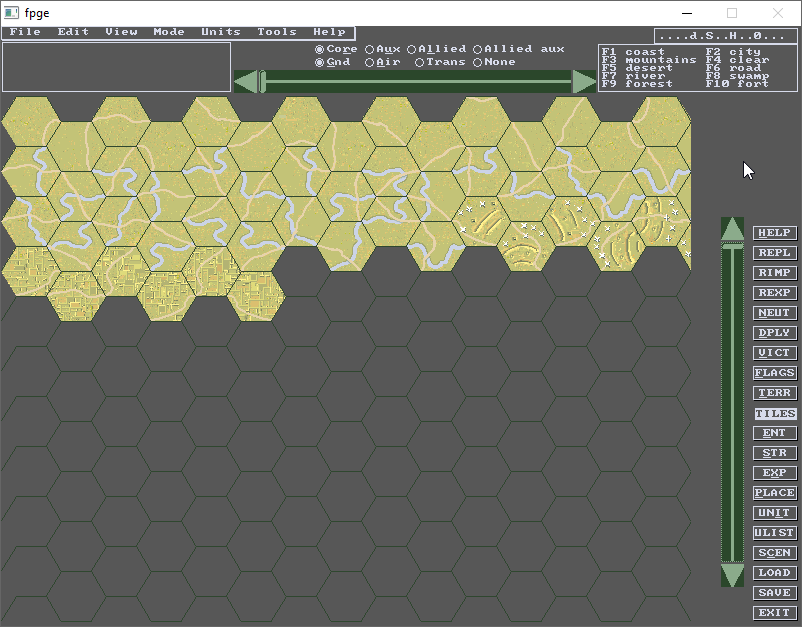Click the highlighted TILES button
Viewport: 802px width, 627px height.
[775, 413]
